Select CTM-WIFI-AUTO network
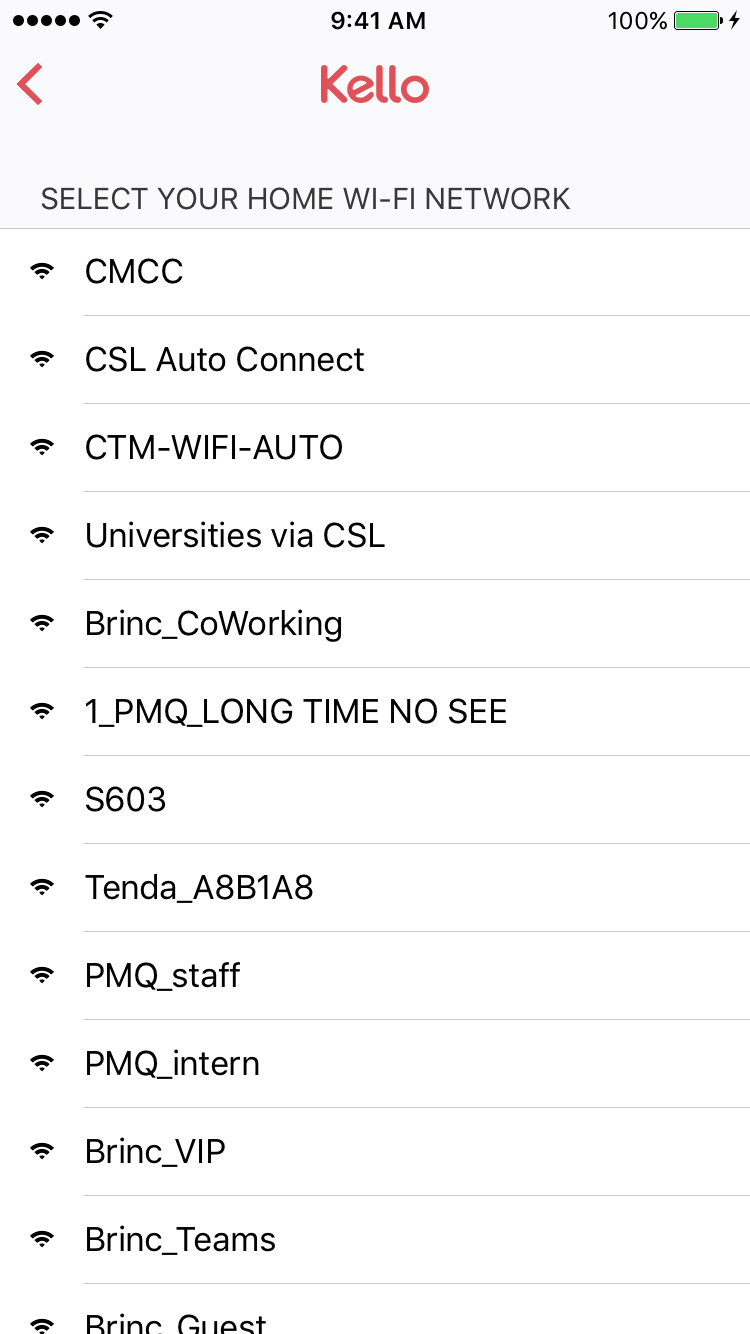 coord(375,448)
